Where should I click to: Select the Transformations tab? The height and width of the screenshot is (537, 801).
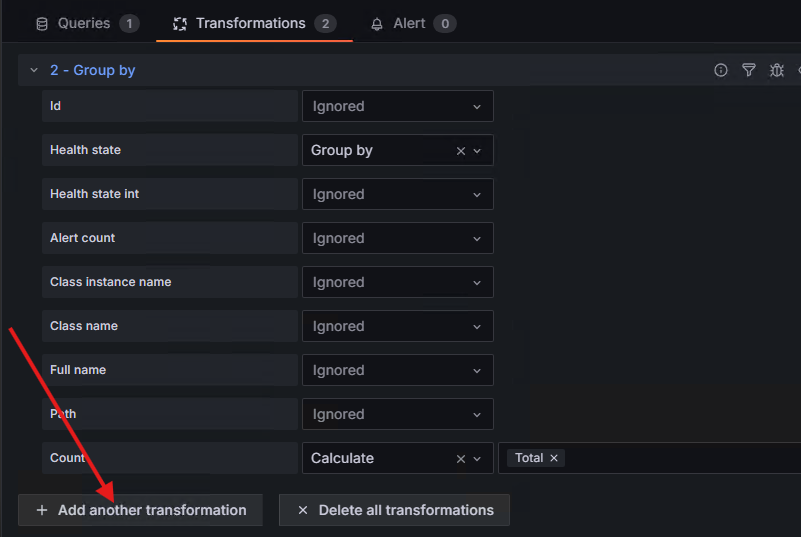click(x=254, y=23)
